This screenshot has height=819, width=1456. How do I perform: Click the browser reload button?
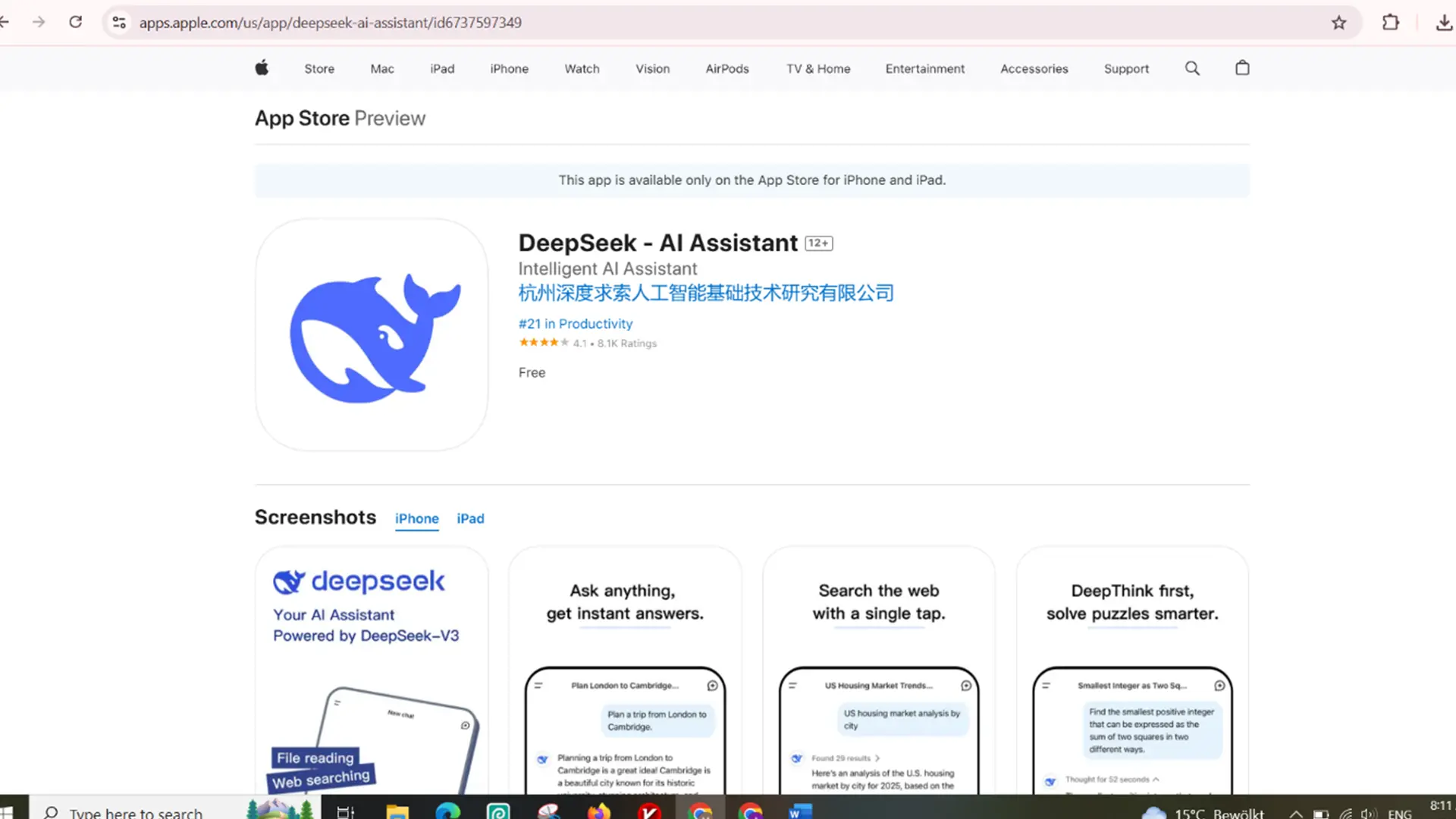[75, 22]
